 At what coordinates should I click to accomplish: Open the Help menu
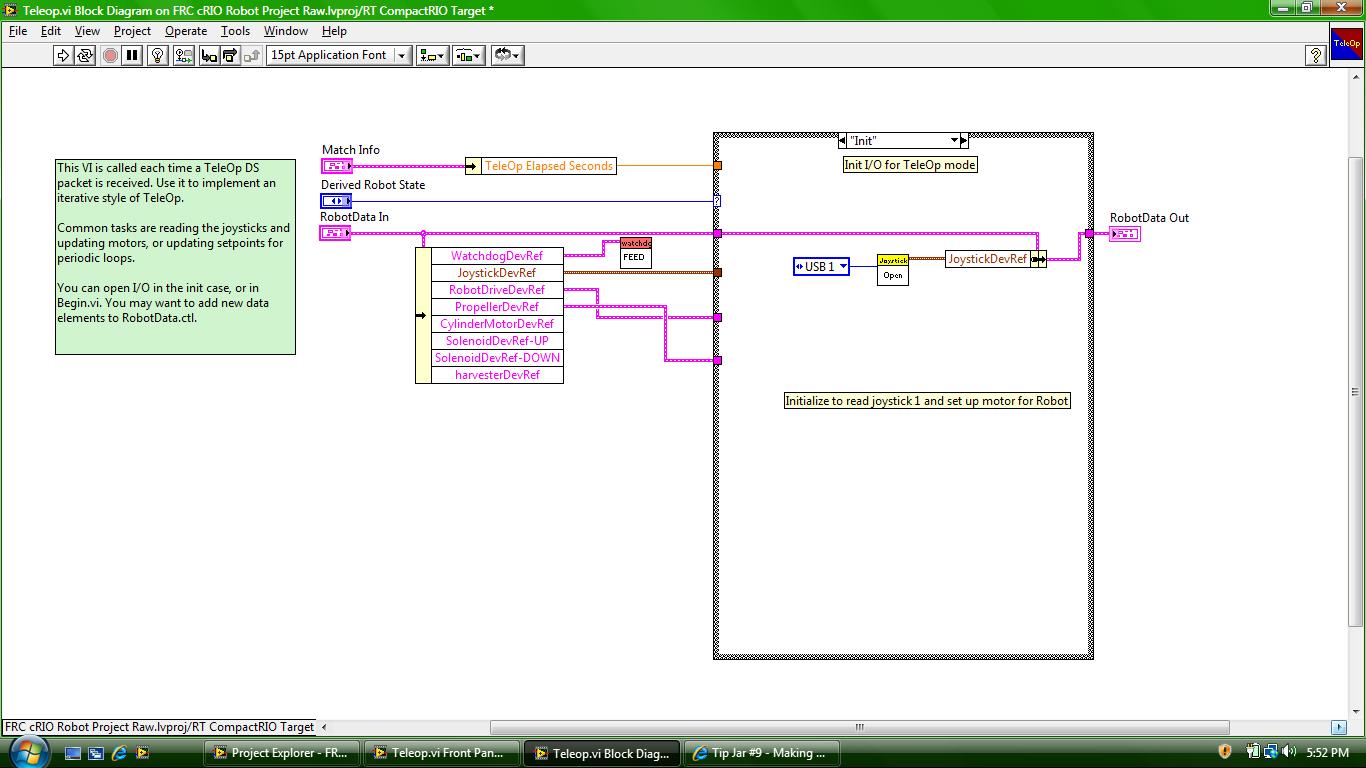334,31
